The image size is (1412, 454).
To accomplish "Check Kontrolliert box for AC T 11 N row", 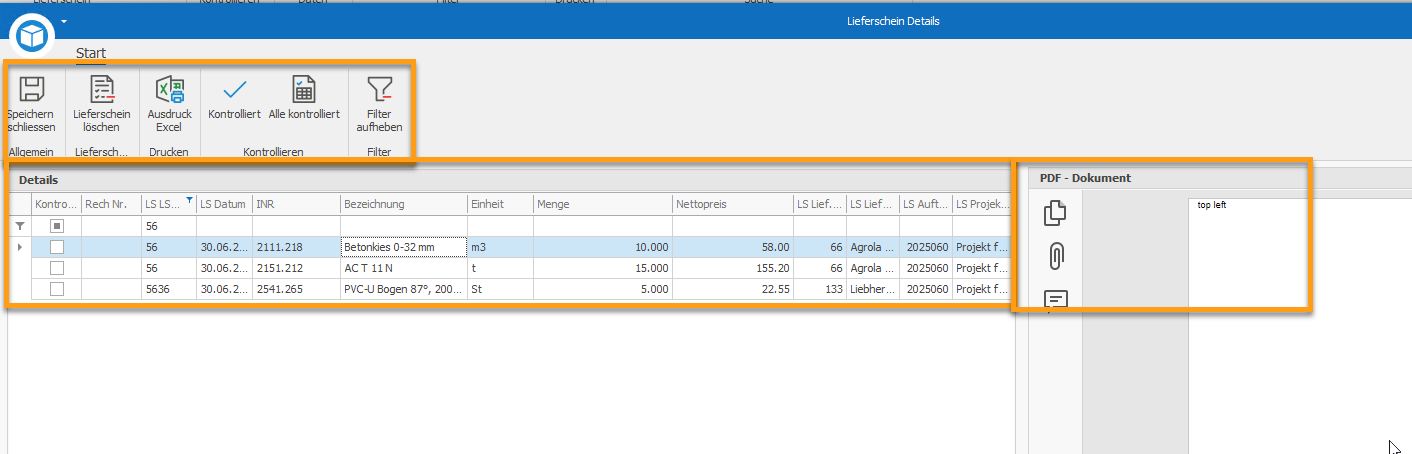I will (57, 268).
